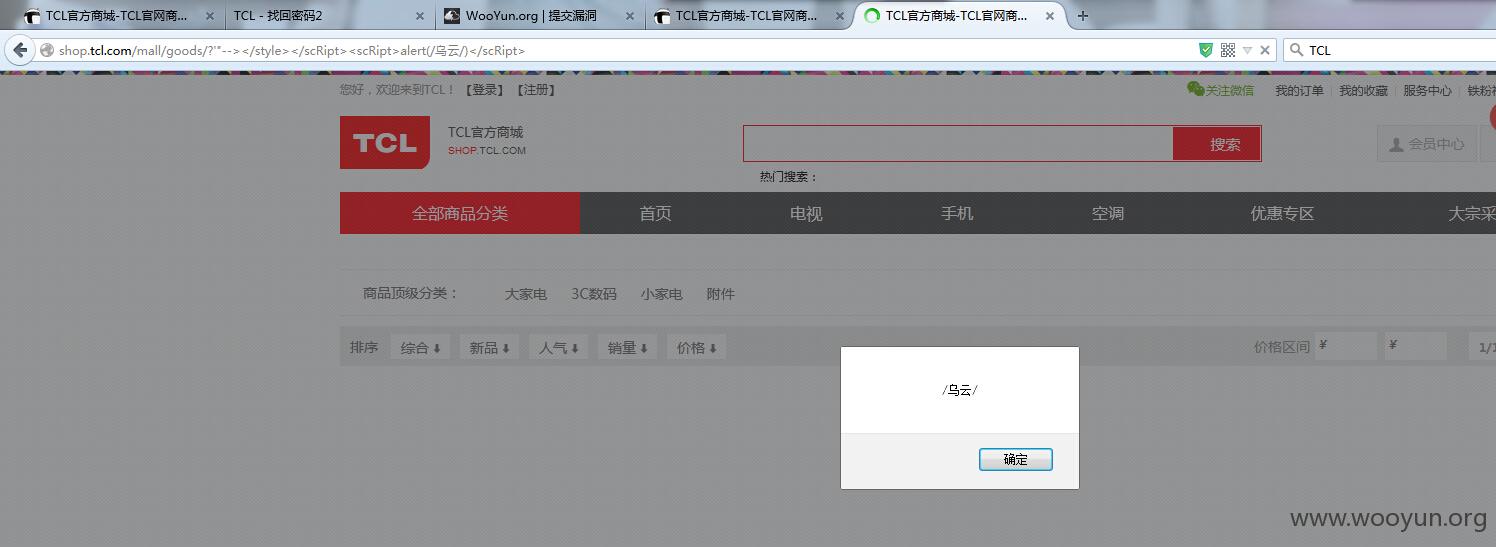Switch to the fourth tab TCL官方商城
Screen dimensions: 1496x547
pos(750,16)
